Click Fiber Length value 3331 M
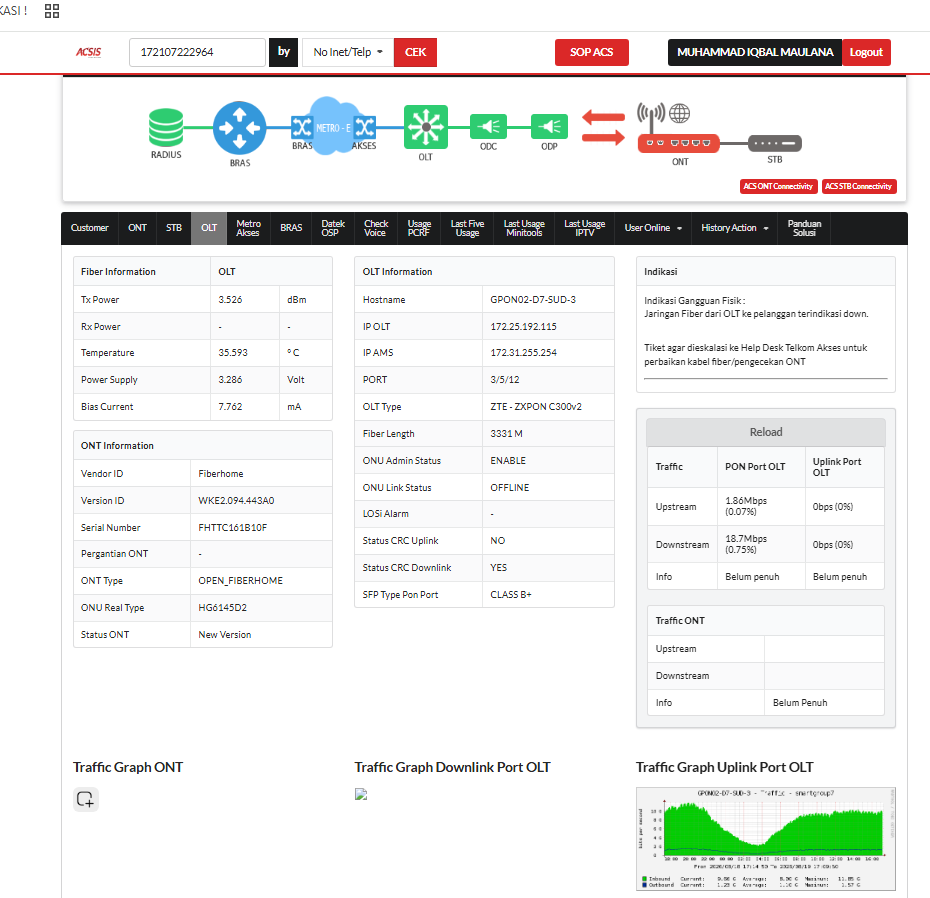Screen dimensions: 930x898 506,434
